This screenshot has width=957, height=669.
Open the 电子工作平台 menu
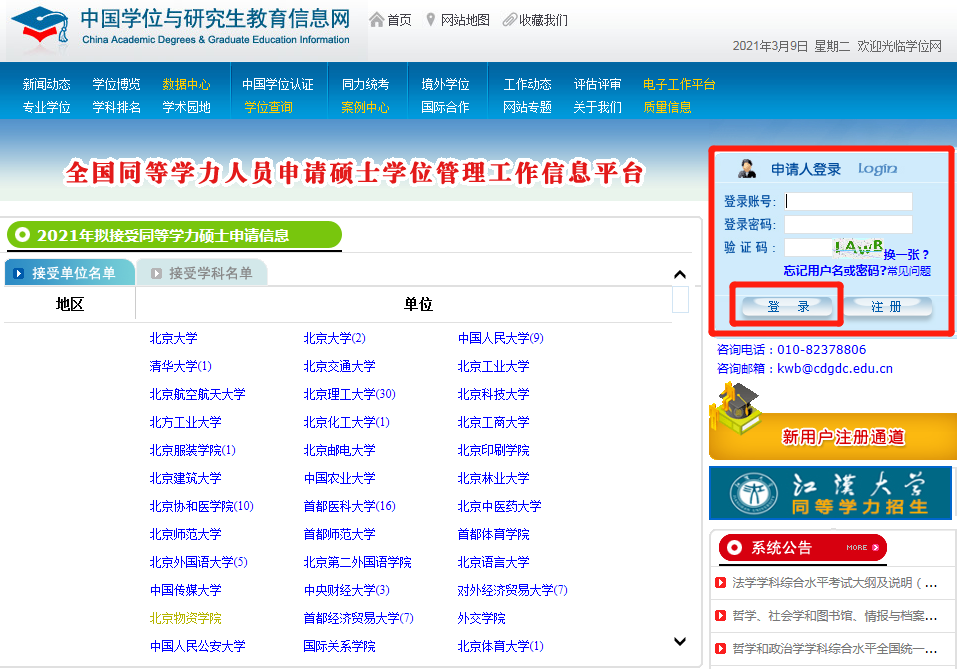(x=679, y=84)
